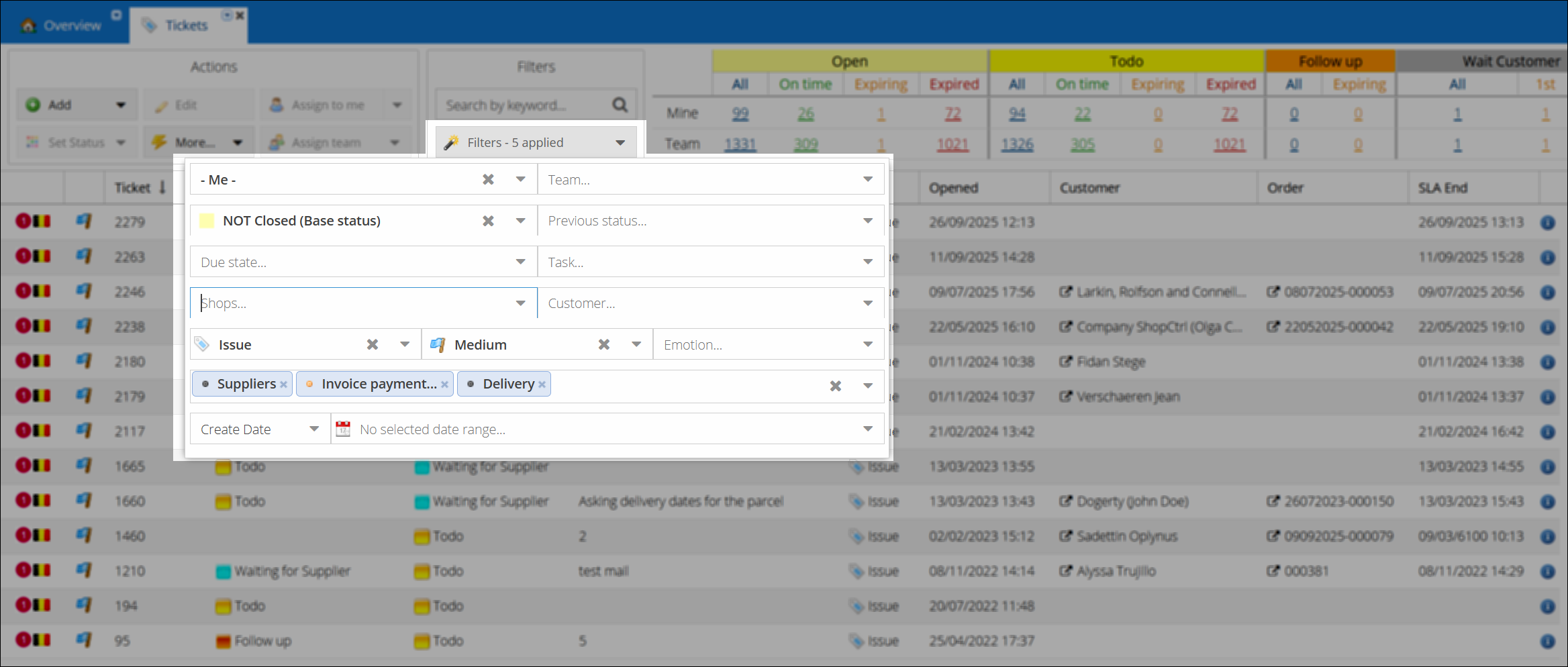The width and height of the screenshot is (1568, 667).
Task: Expand the Emotion filter dropdown
Action: point(867,345)
